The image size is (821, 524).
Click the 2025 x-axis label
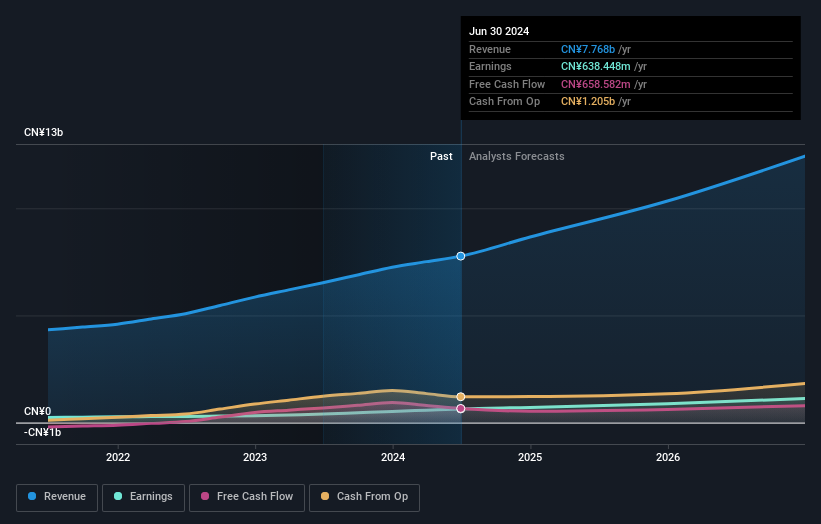pyautogui.click(x=530, y=457)
